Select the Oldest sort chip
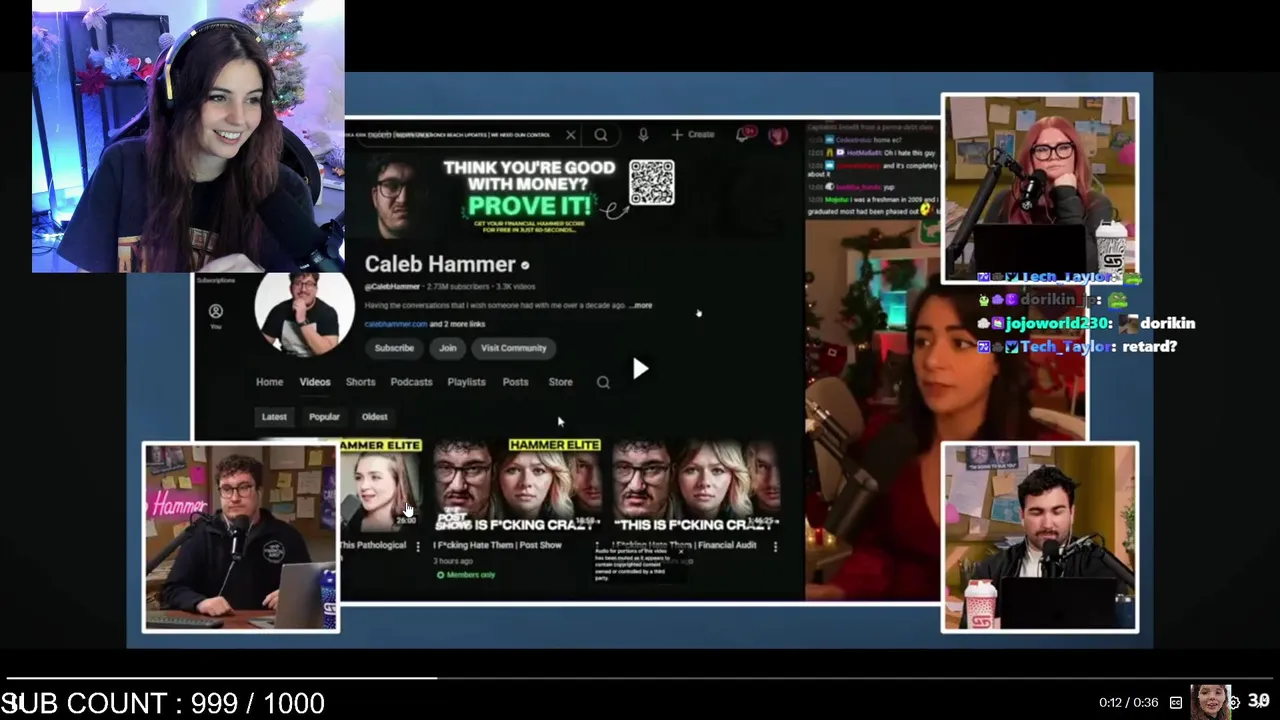Viewport: 1280px width, 720px height. [x=375, y=417]
